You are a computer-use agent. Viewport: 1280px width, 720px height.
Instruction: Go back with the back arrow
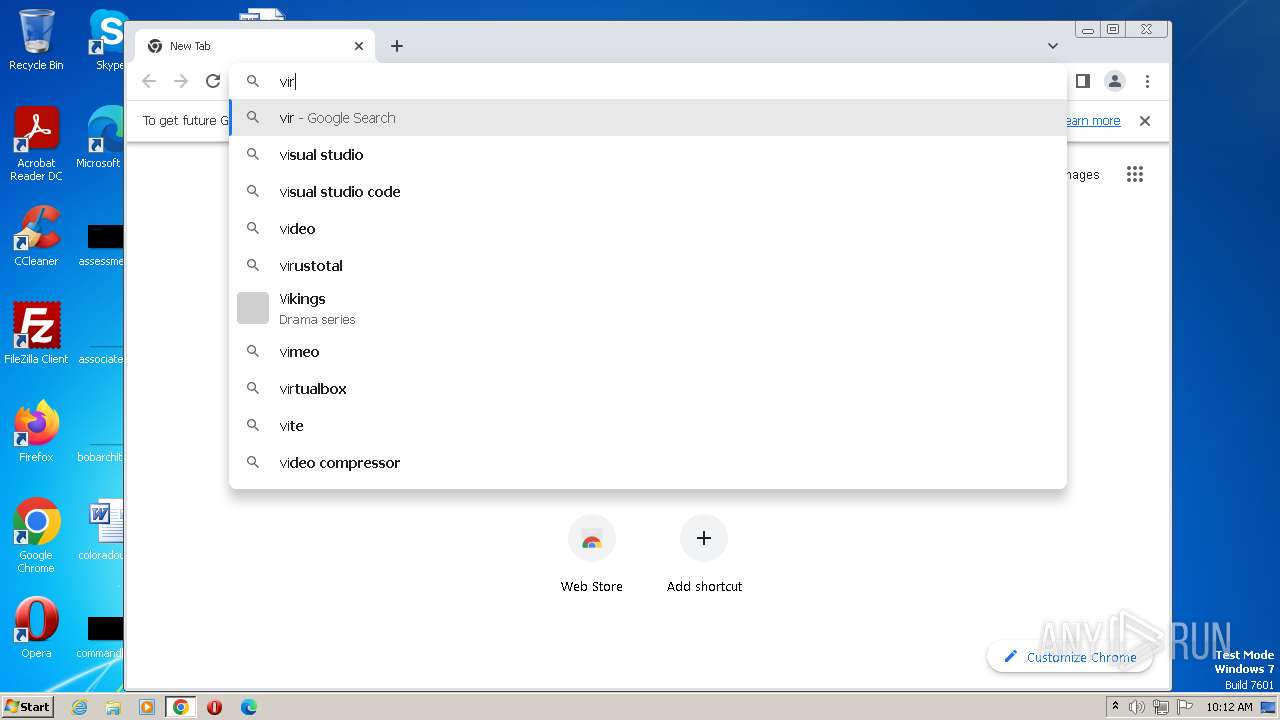(149, 82)
